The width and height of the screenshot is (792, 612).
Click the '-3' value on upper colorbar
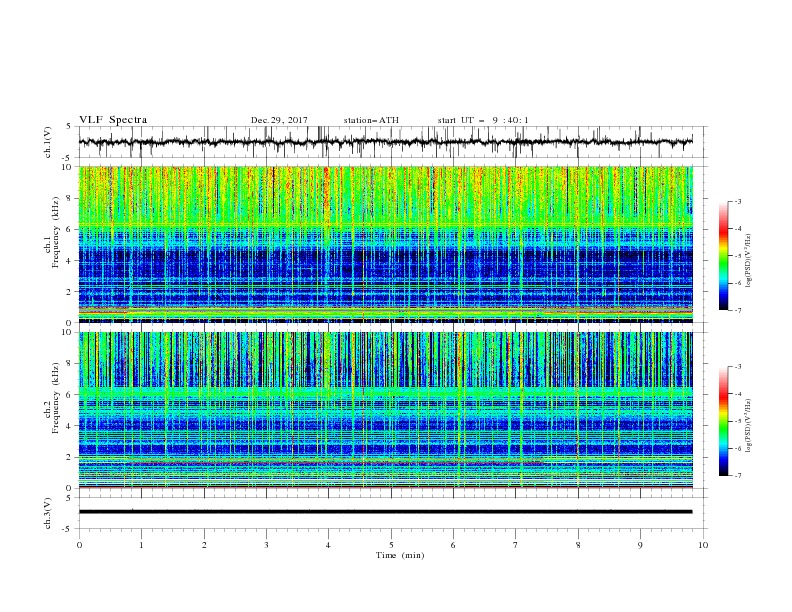click(x=738, y=201)
